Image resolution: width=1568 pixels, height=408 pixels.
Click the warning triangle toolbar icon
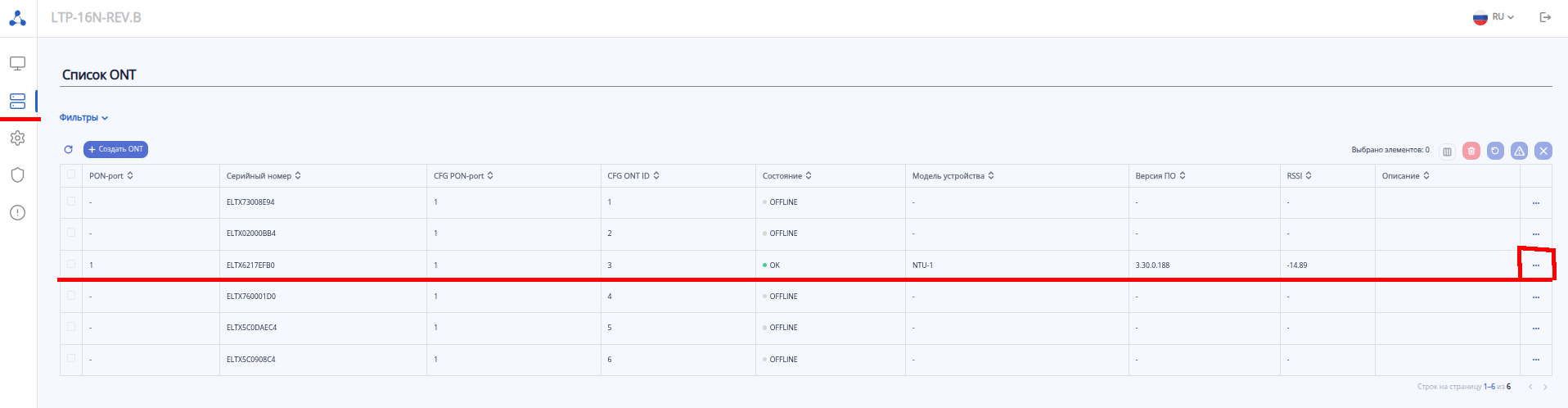tap(1519, 151)
